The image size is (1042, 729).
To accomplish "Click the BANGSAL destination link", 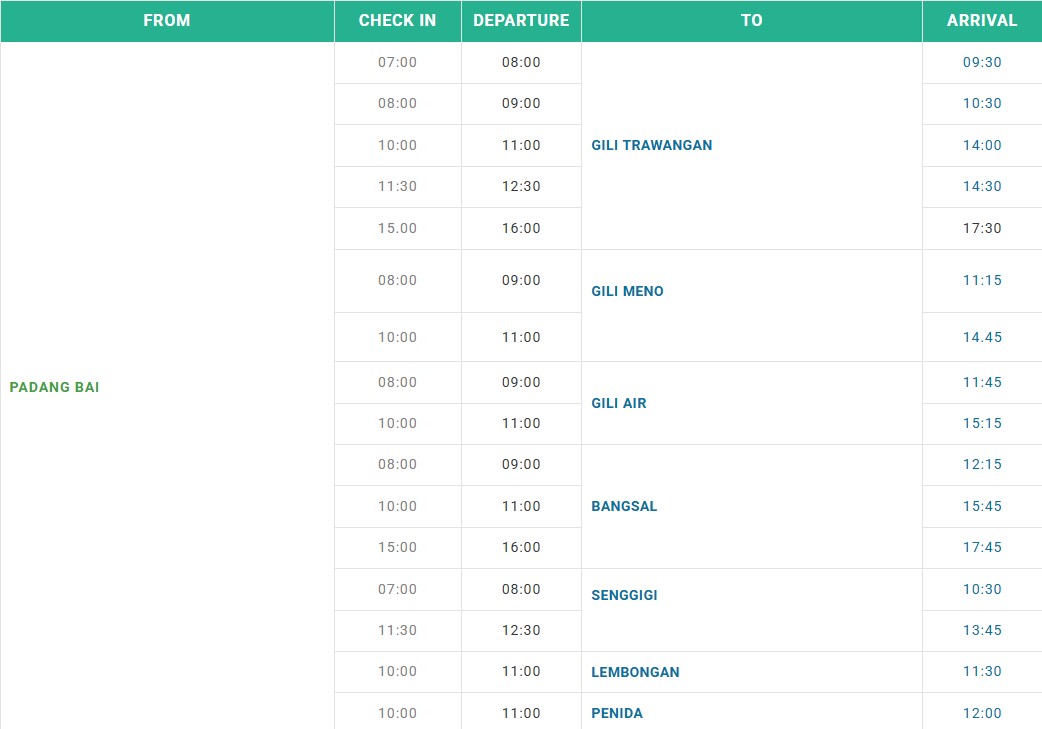I will click(624, 506).
